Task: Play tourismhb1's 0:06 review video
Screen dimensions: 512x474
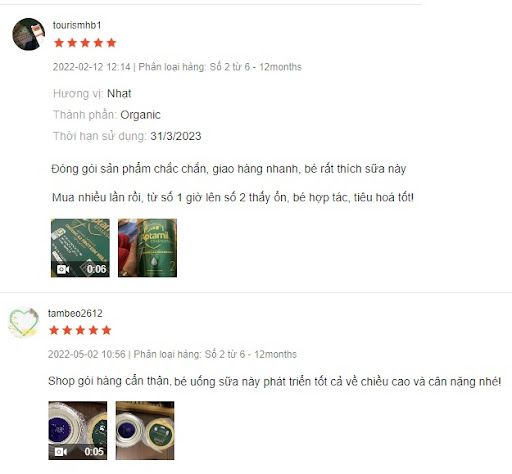Action: coord(80,248)
